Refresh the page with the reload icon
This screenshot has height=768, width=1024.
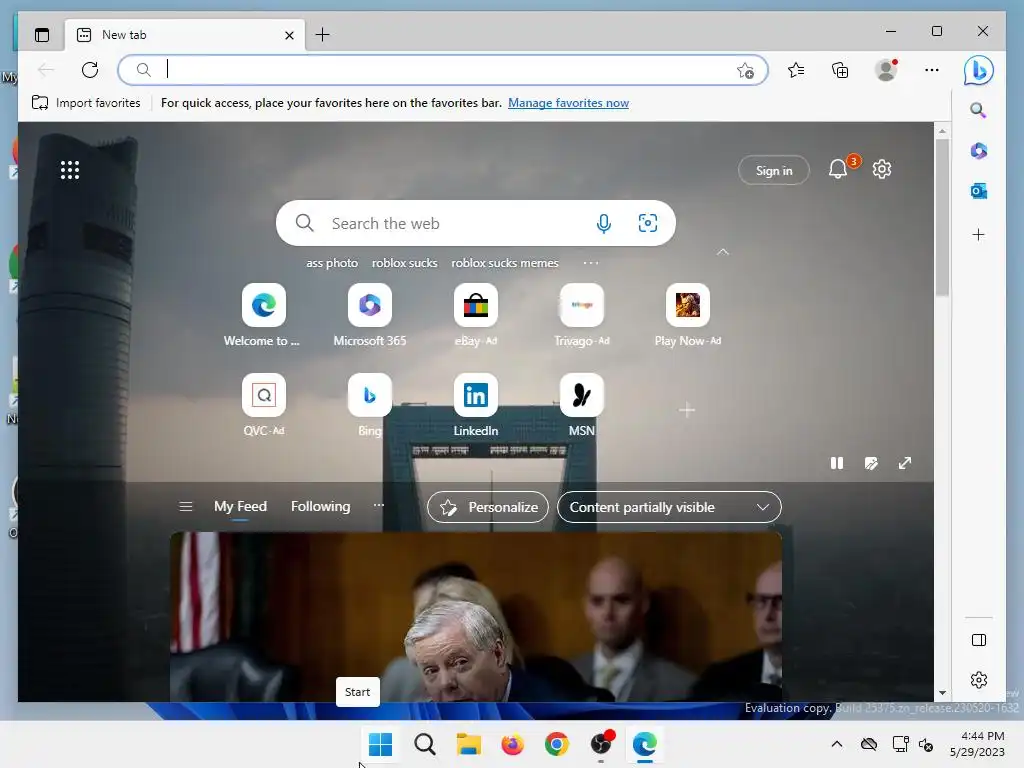coord(90,69)
